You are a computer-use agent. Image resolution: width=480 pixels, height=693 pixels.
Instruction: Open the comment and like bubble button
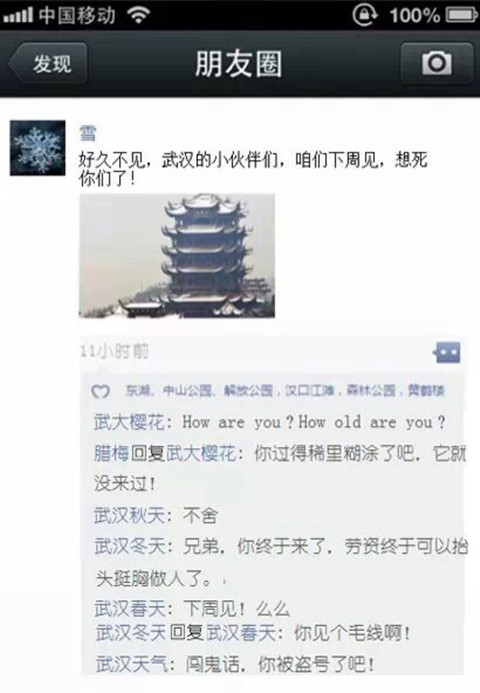point(446,353)
